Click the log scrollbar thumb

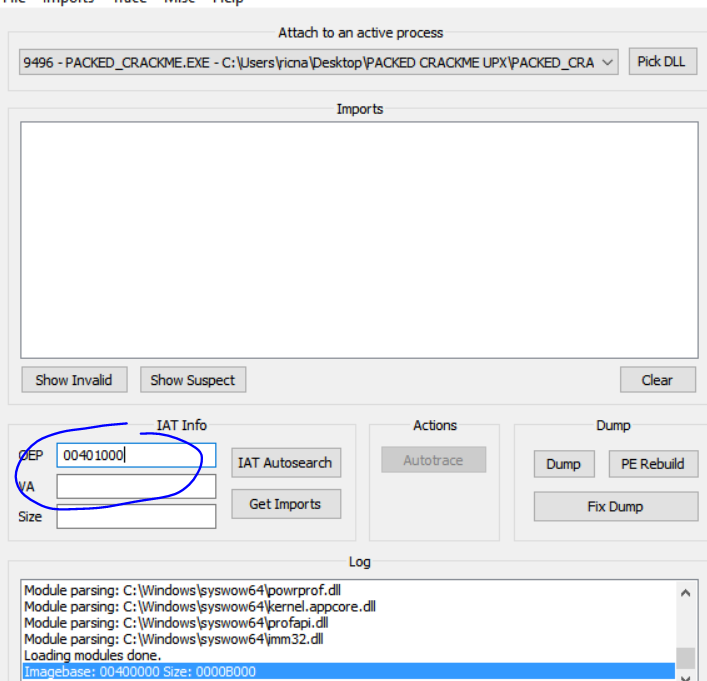click(686, 658)
